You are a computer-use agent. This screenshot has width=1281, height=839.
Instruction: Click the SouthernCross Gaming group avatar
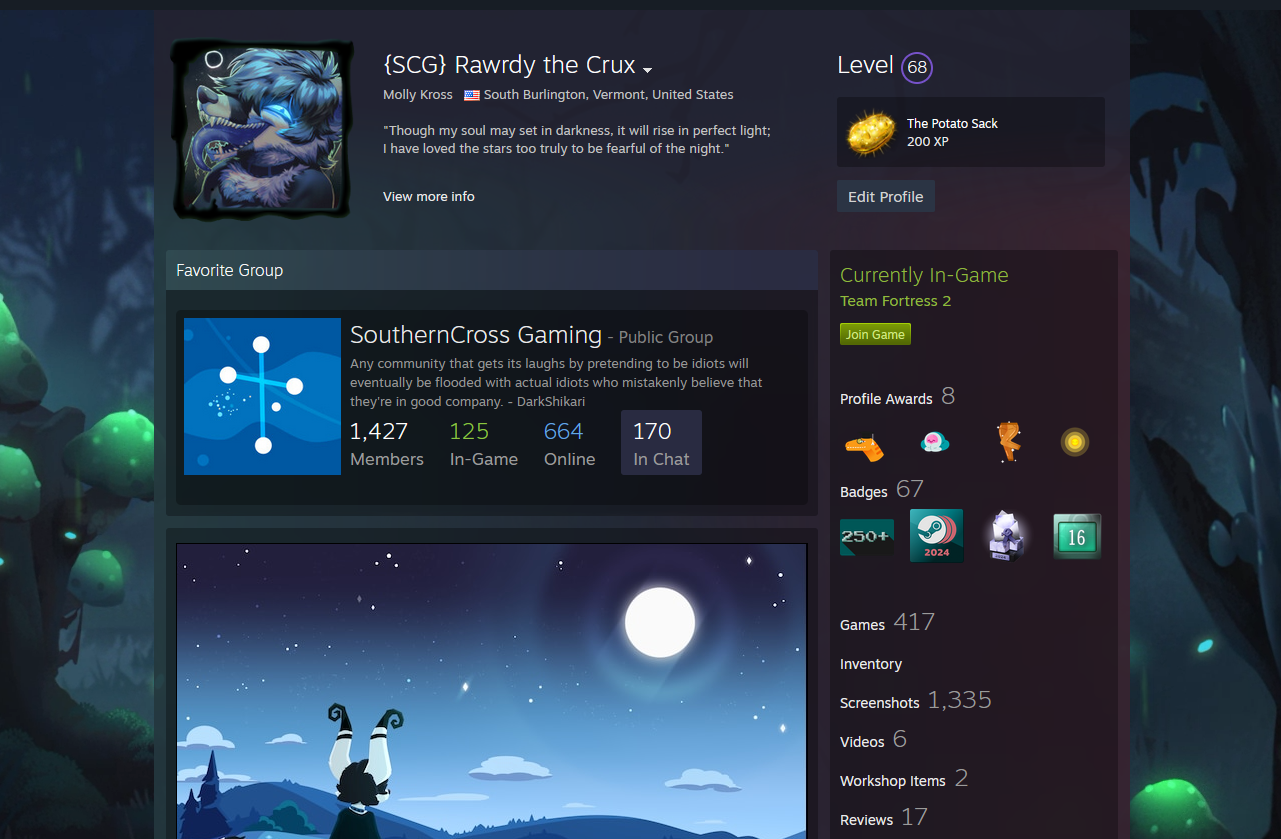point(262,396)
